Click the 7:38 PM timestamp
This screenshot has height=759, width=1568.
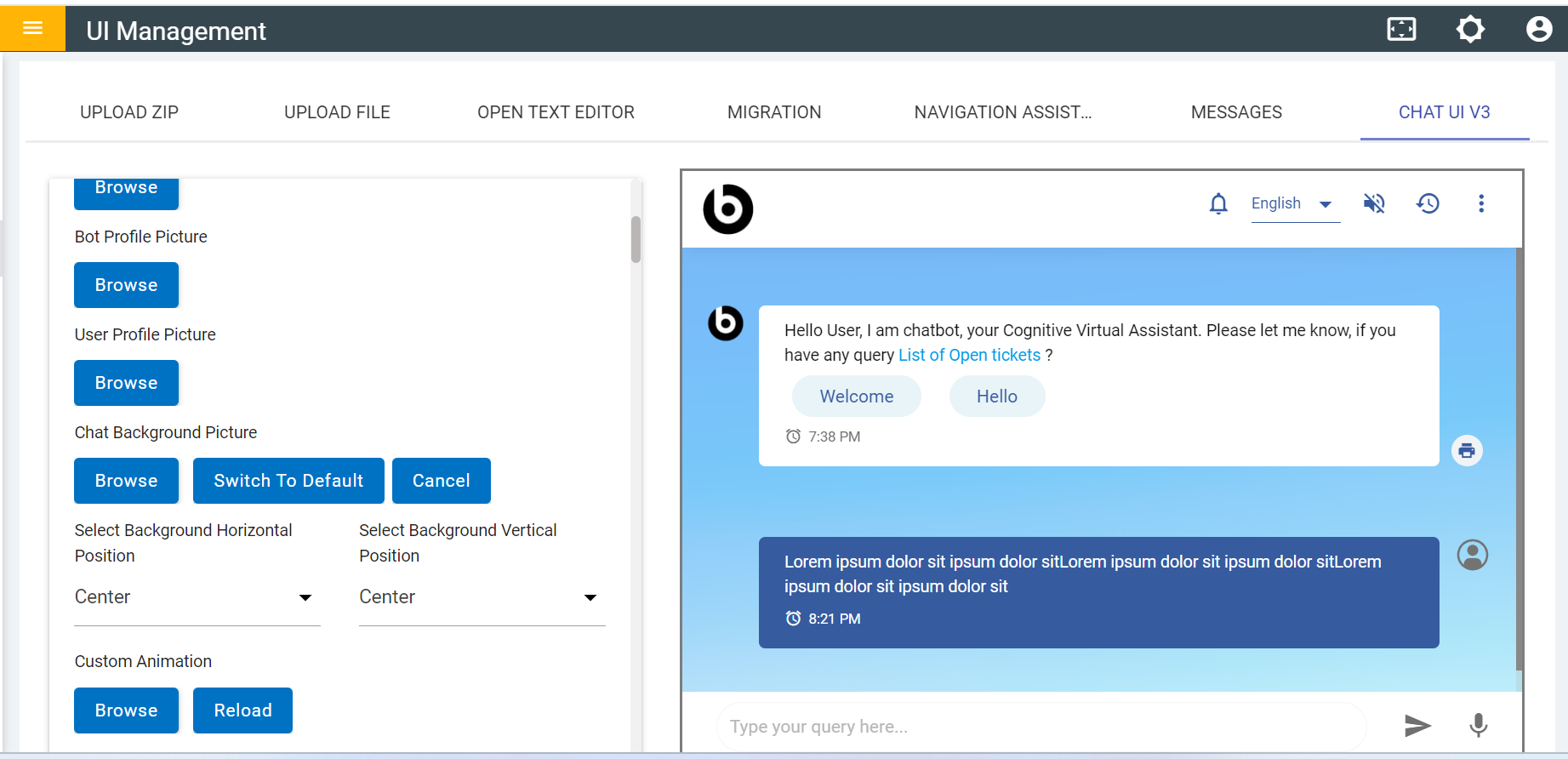834,437
